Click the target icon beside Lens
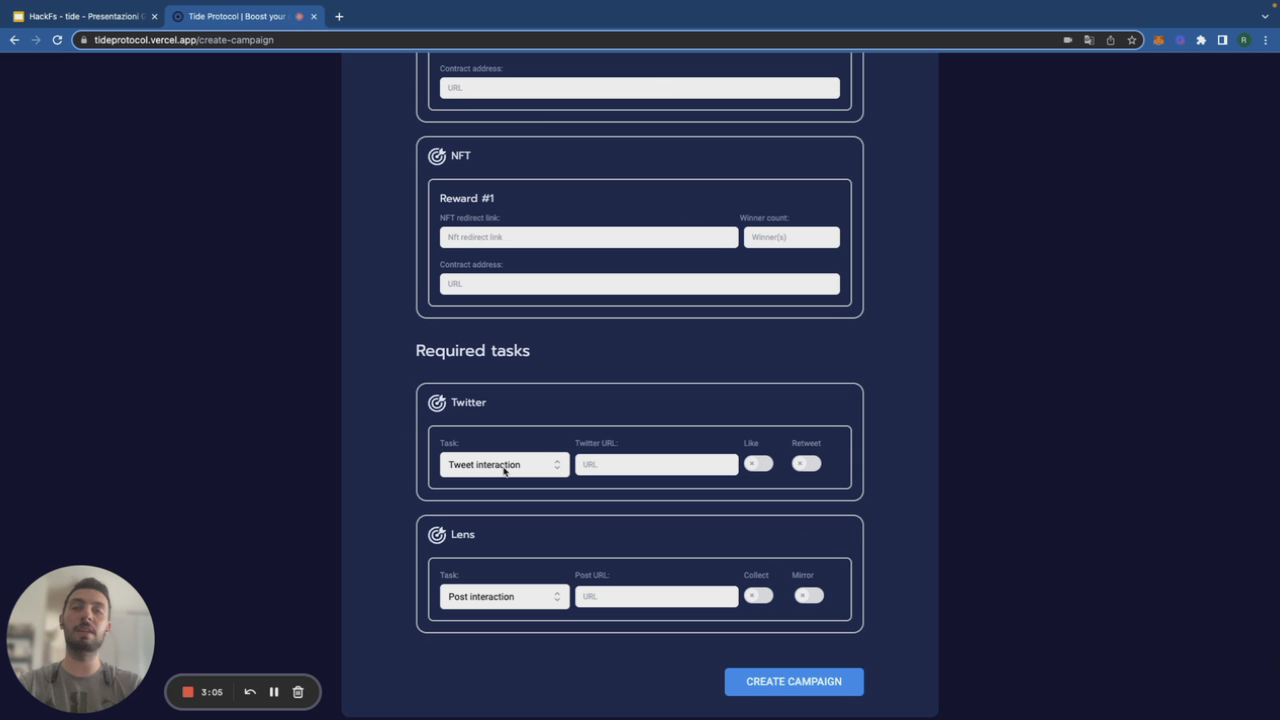Image resolution: width=1280 pixels, height=720 pixels. (437, 535)
